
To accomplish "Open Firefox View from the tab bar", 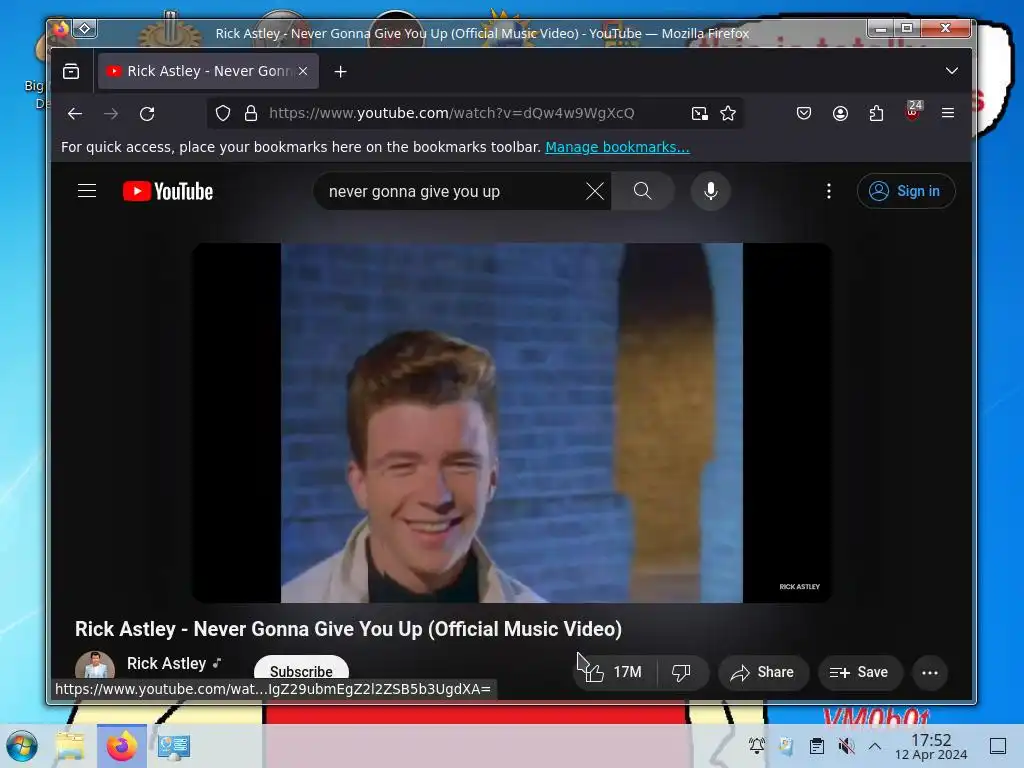I will 71,71.
